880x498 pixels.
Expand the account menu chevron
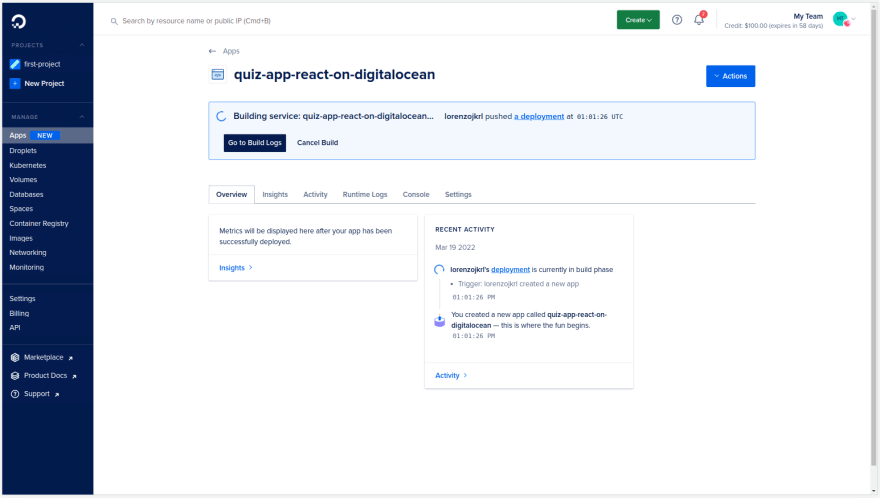(x=853, y=19)
